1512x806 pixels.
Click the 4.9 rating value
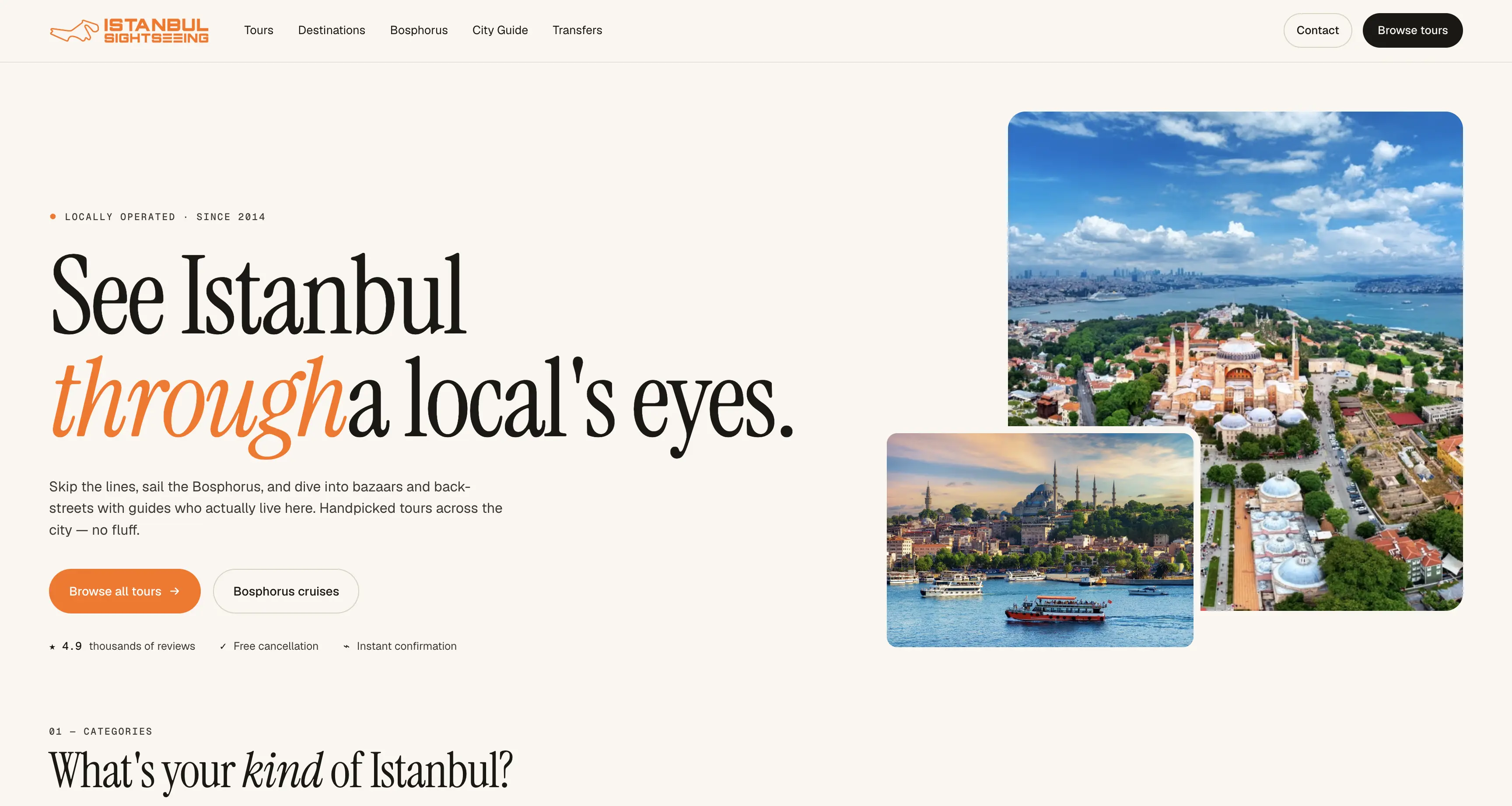[x=72, y=646]
